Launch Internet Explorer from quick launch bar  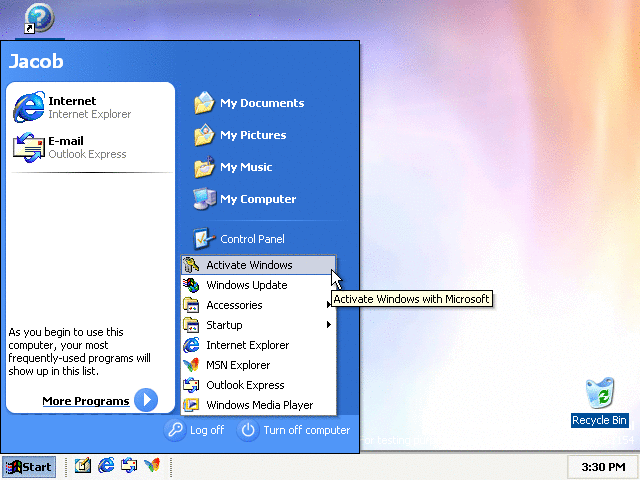click(106, 465)
